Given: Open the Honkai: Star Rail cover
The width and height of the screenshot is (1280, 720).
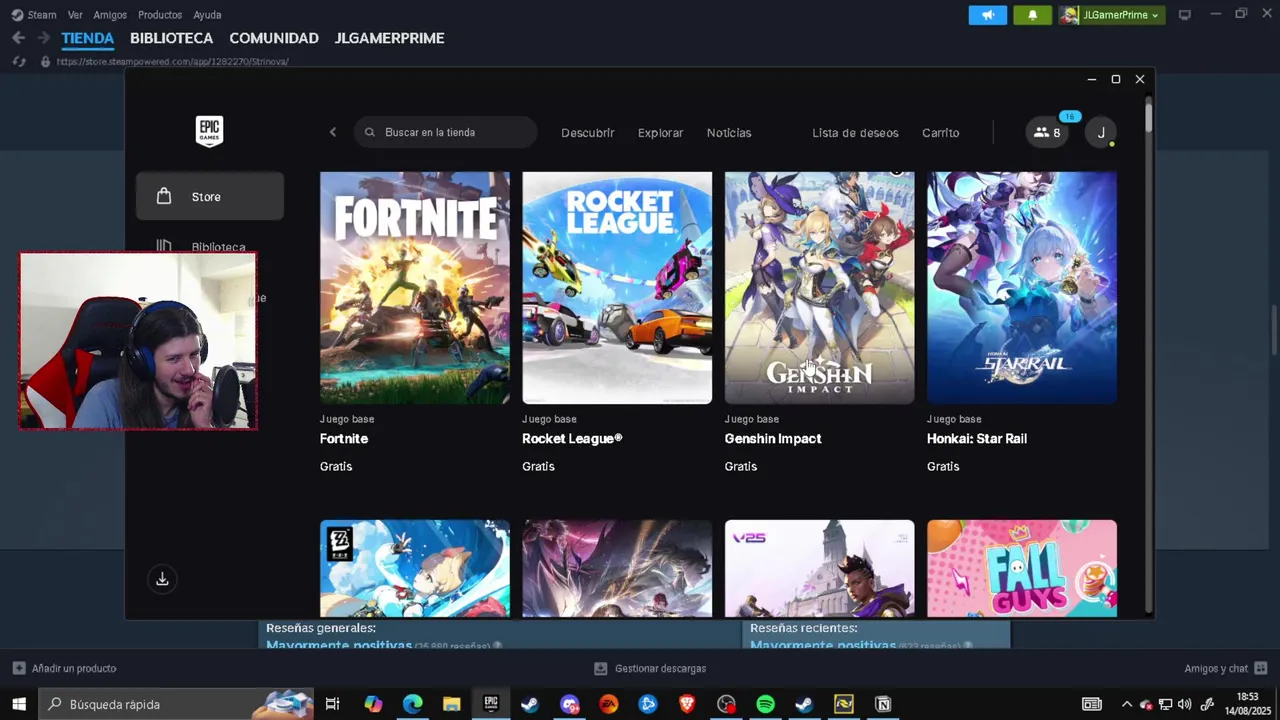Looking at the screenshot, I should (x=1022, y=287).
